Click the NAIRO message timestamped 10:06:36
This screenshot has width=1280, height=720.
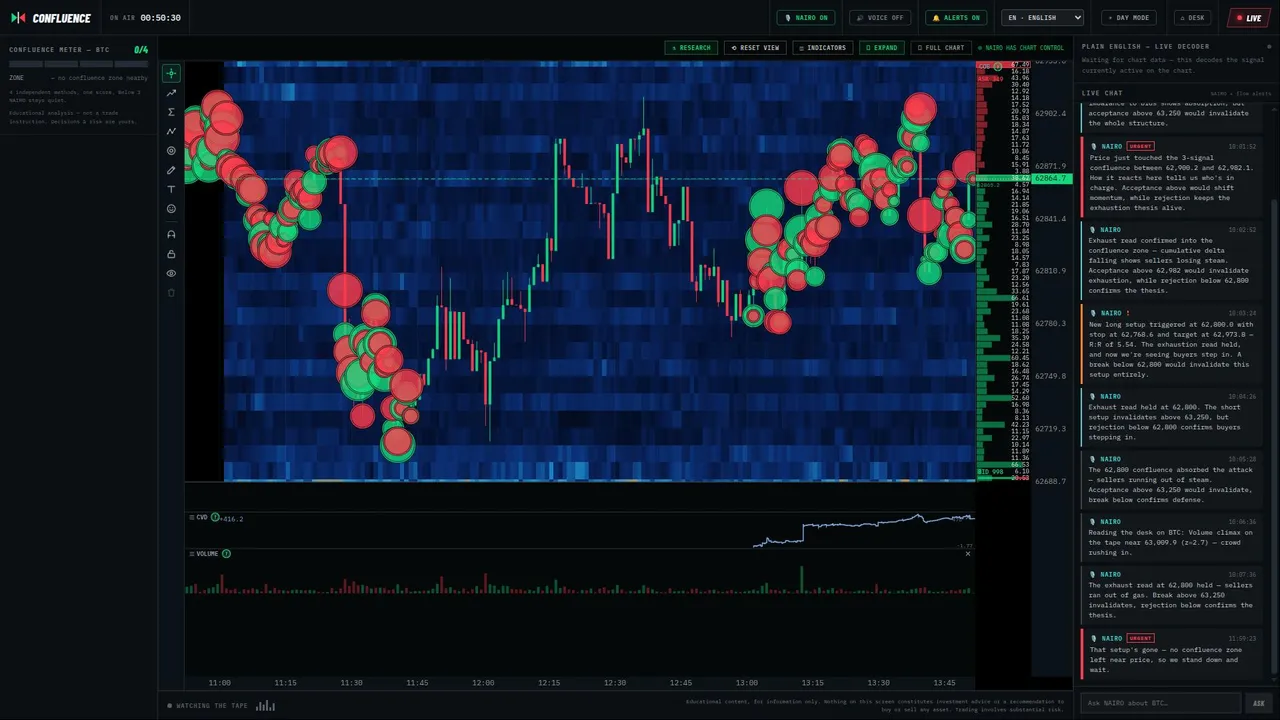click(1171, 536)
